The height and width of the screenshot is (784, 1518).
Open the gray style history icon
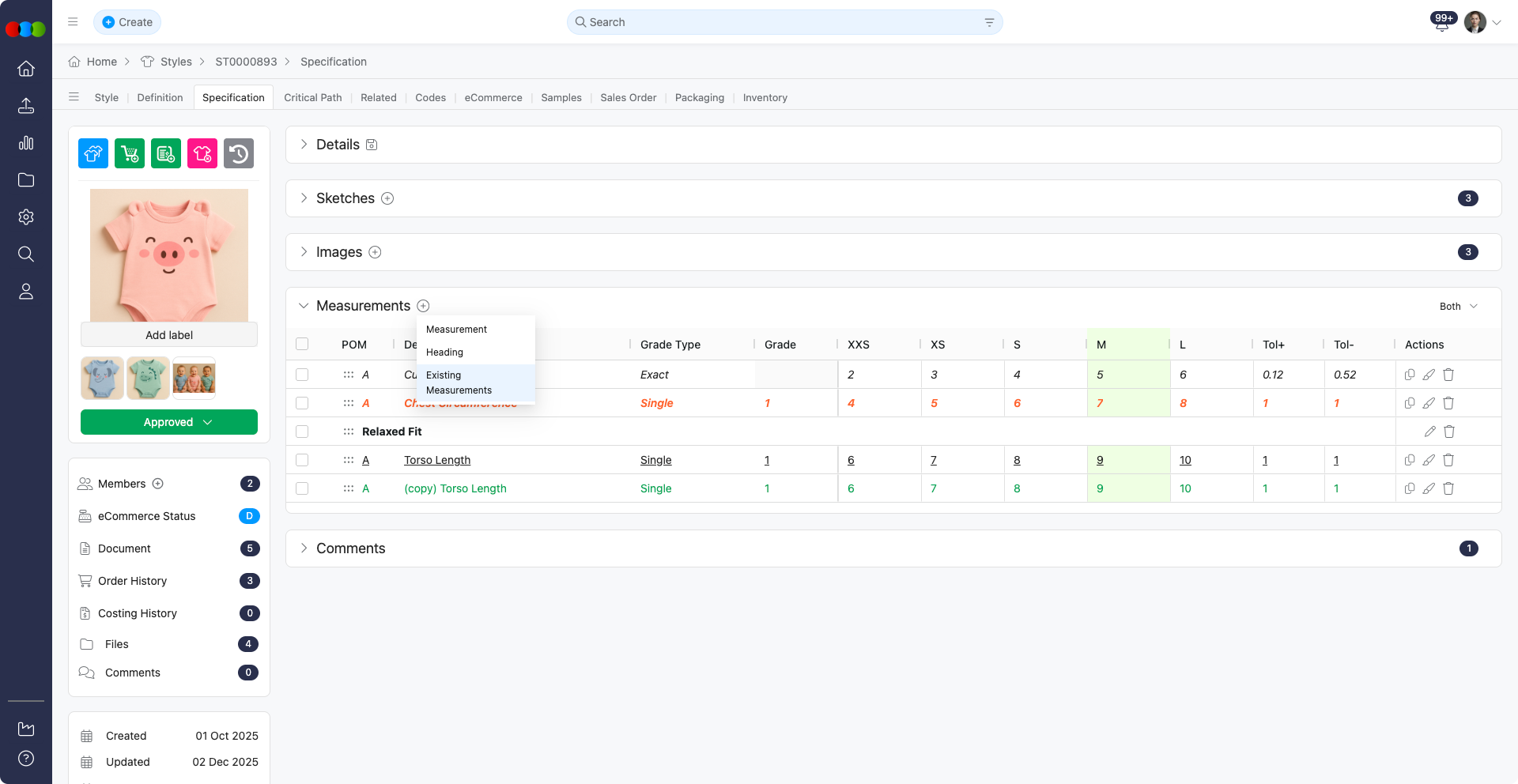[239, 153]
